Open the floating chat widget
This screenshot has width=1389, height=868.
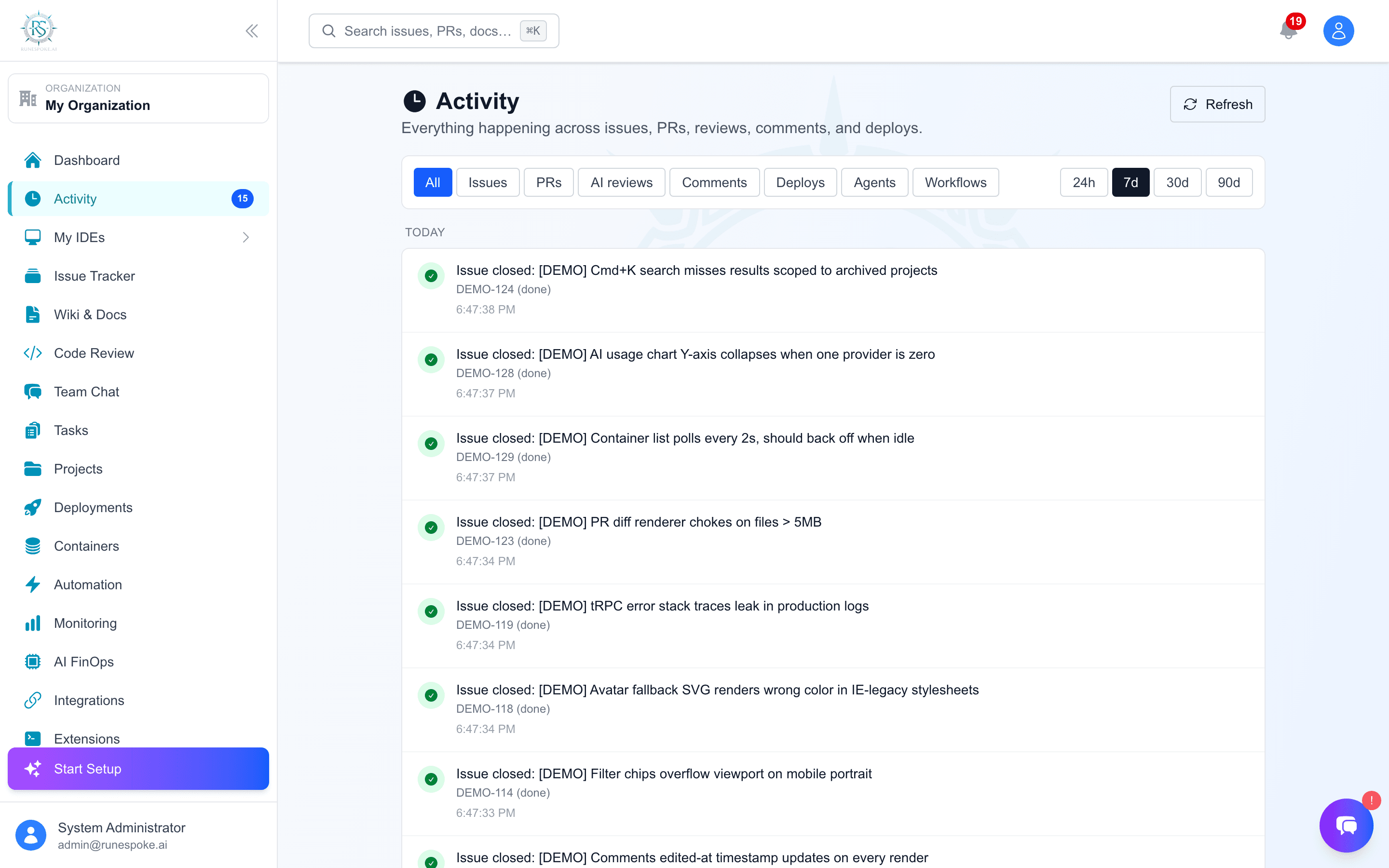[1346, 826]
